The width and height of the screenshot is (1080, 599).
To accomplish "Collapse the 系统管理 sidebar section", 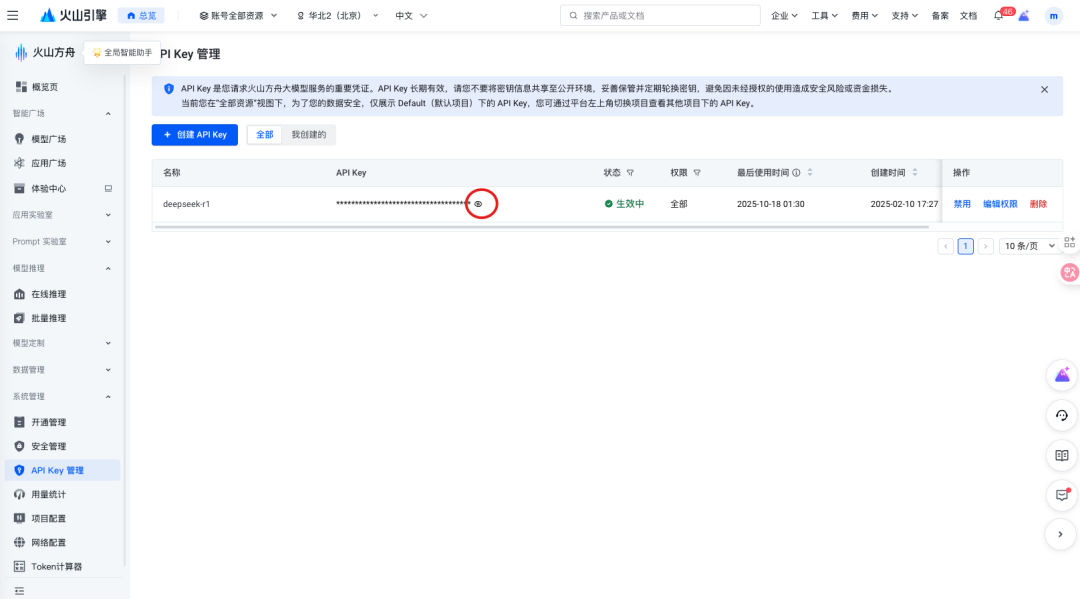I will click(x=108, y=397).
